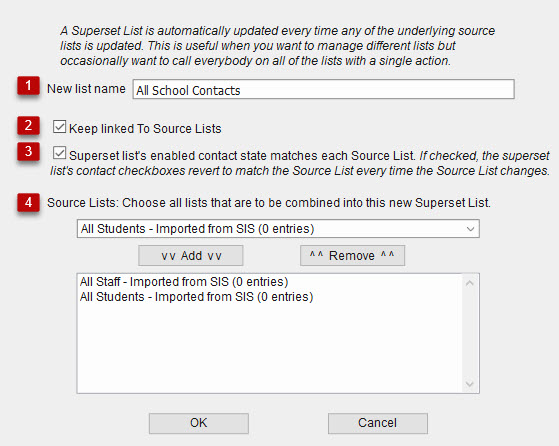
Task: Open the source list dropdown arrow
Action: (470, 229)
